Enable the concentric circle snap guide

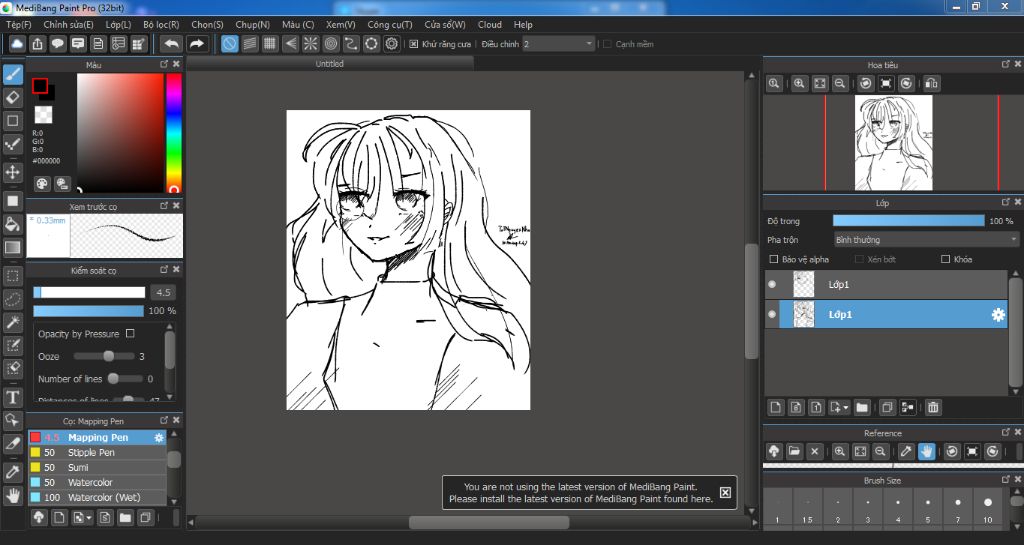click(330, 44)
